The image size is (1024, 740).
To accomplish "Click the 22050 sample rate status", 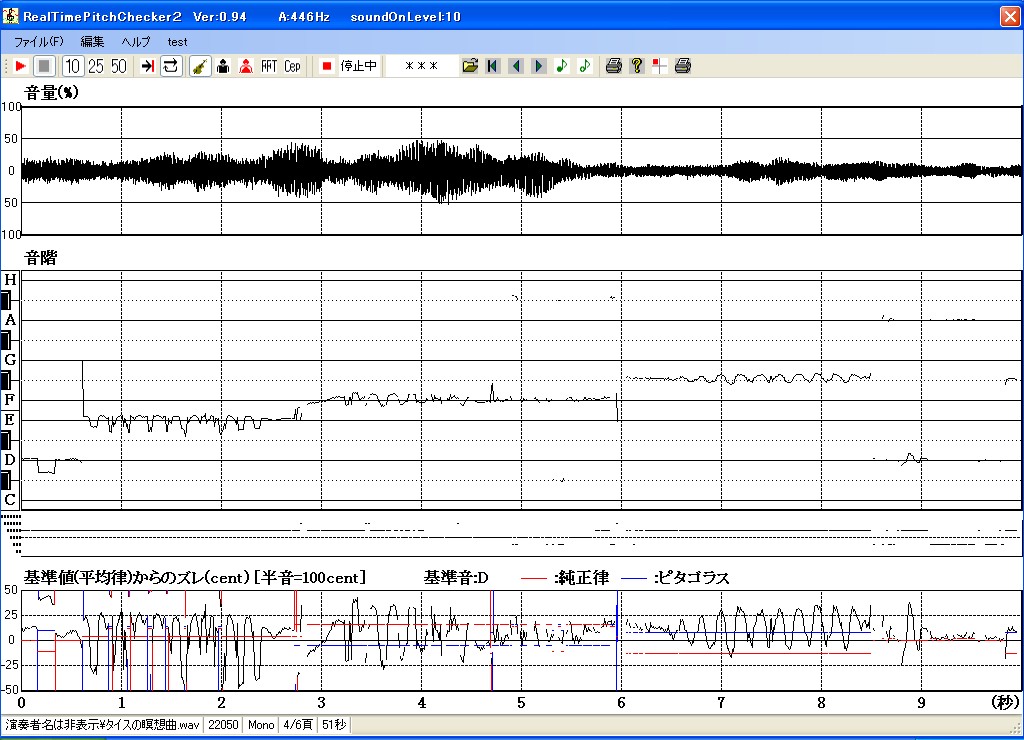I will point(223,725).
